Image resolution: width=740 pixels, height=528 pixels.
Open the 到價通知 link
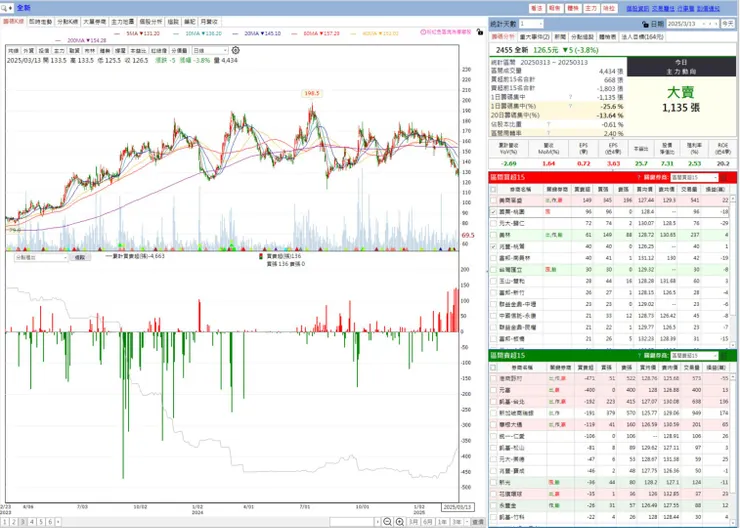[x=708, y=8]
